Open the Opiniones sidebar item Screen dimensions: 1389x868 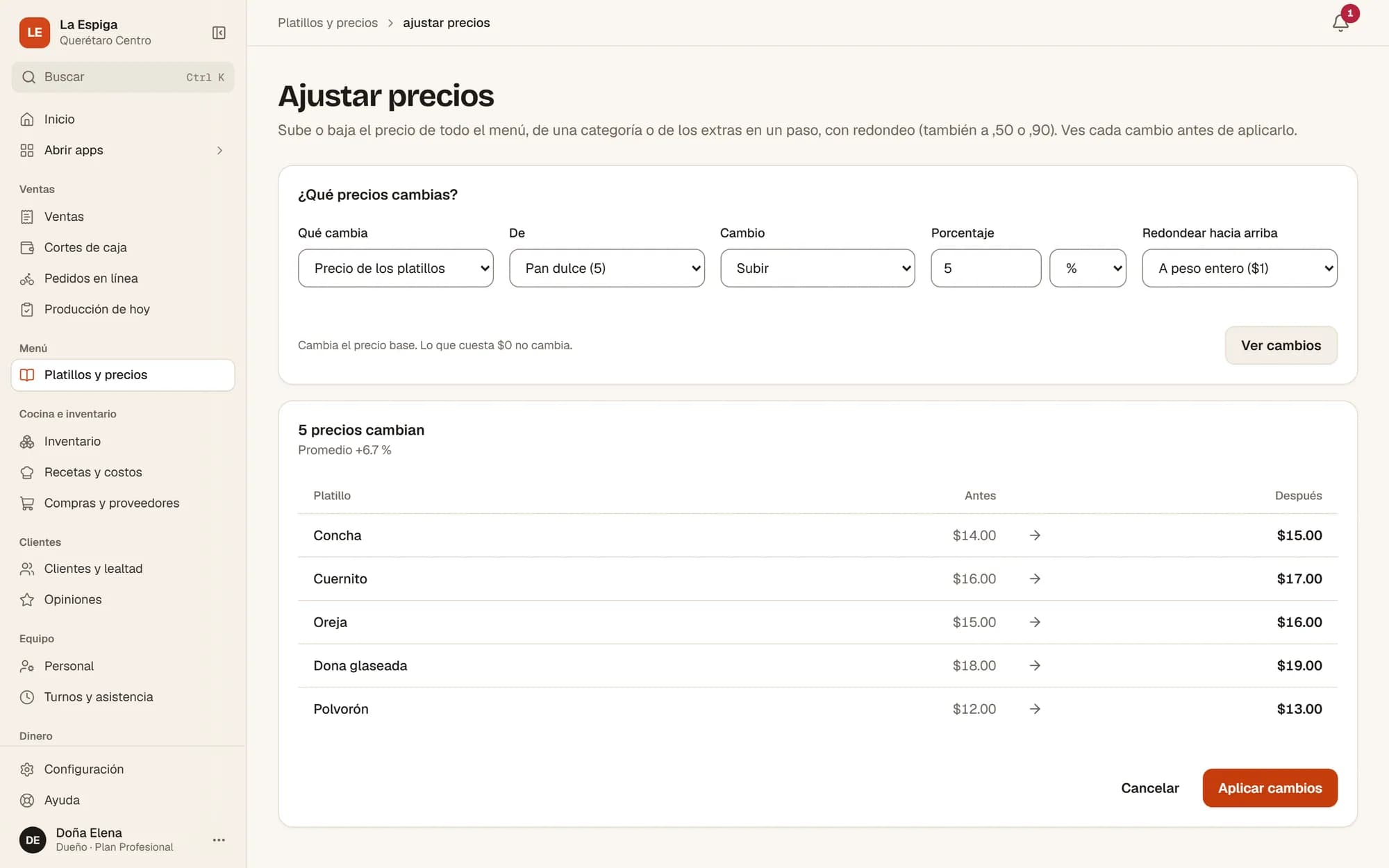123,599
